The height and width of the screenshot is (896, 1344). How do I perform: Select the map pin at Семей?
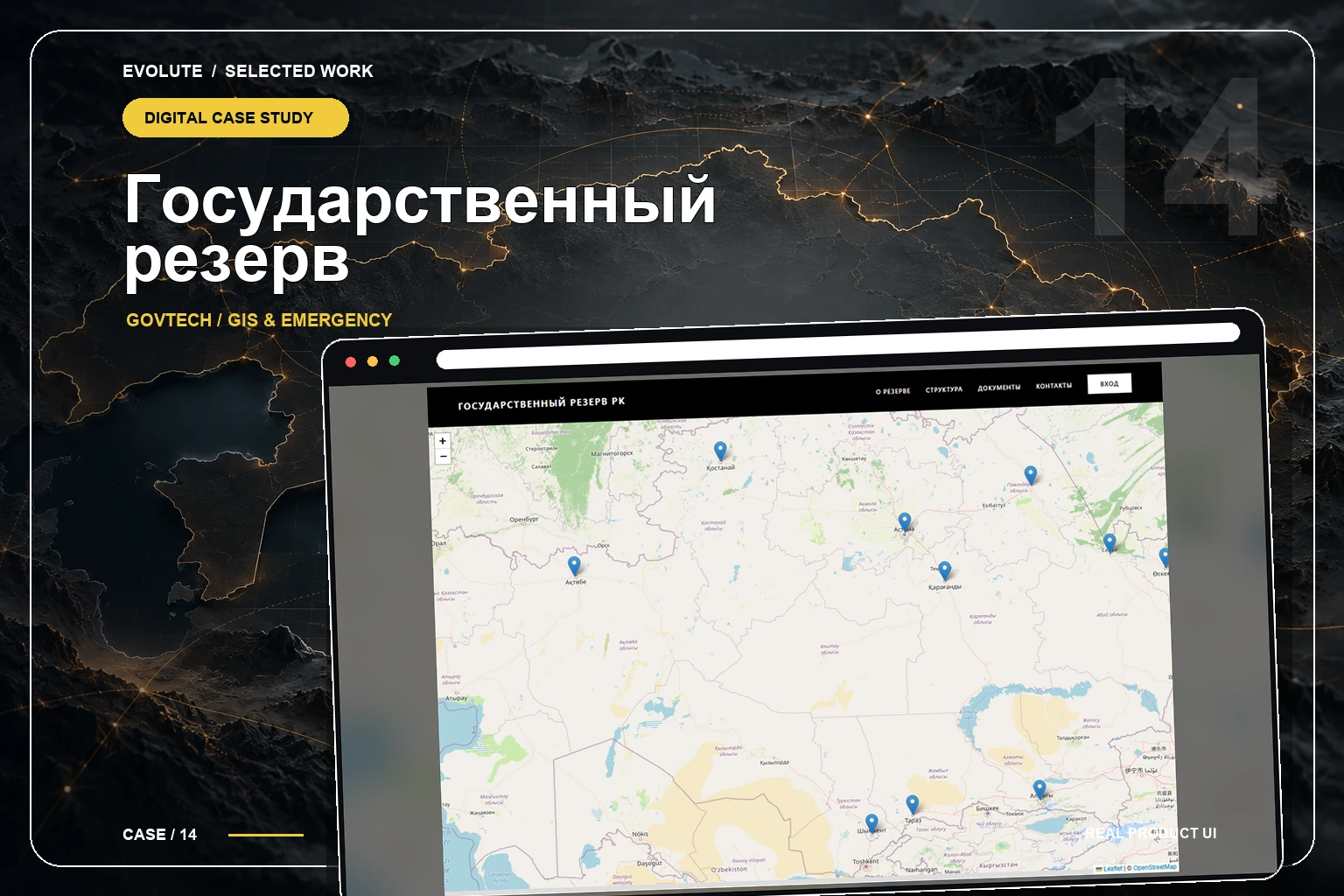(1109, 542)
